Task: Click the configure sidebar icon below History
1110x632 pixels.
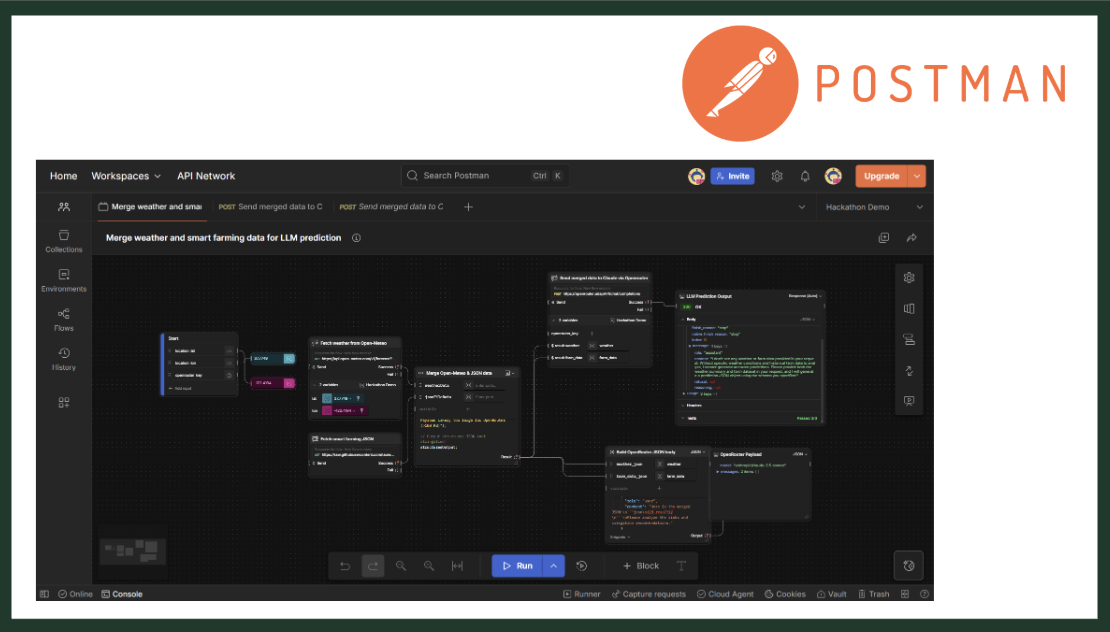Action: (x=64, y=403)
